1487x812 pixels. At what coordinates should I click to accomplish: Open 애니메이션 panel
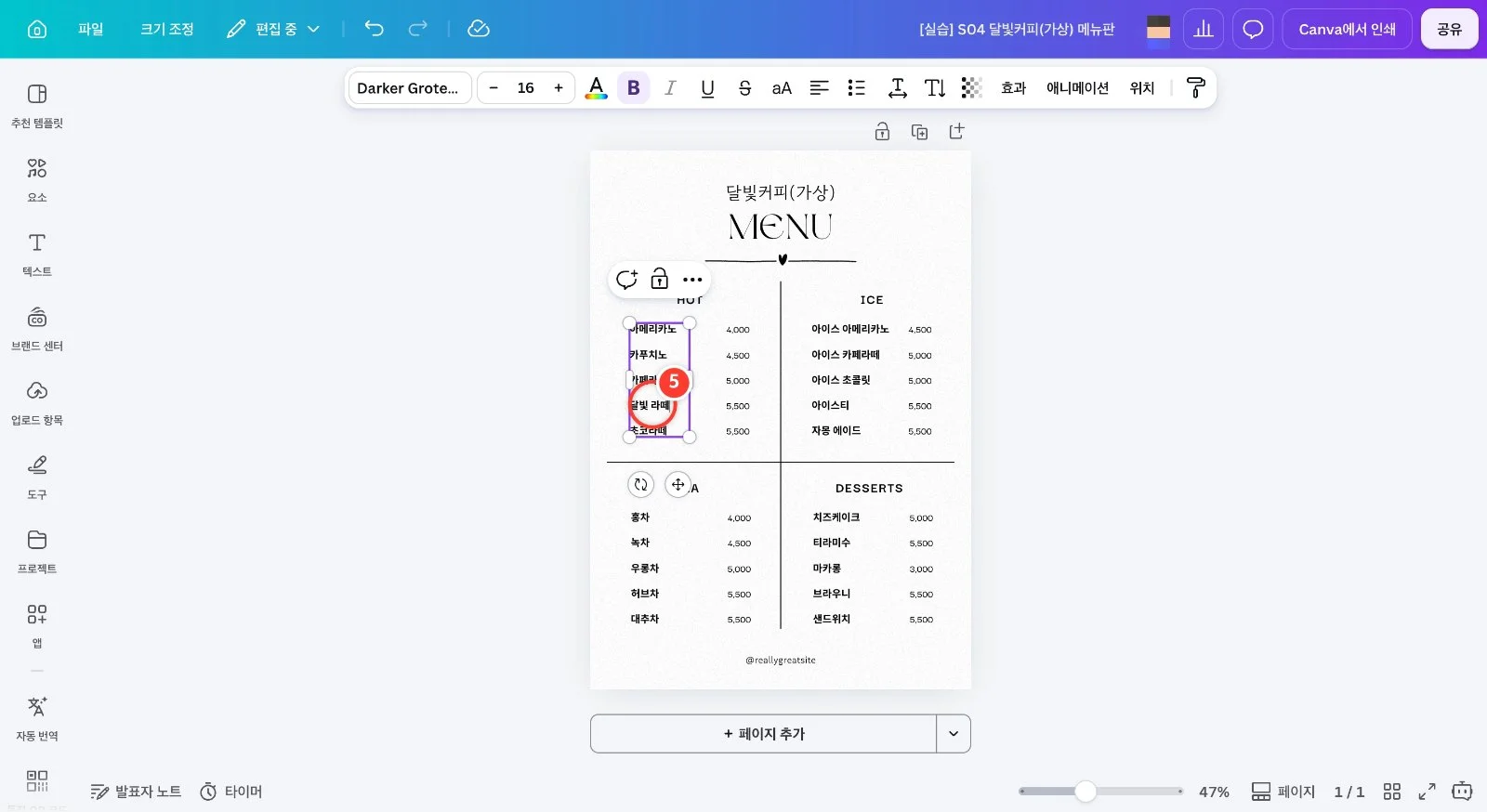(x=1077, y=88)
